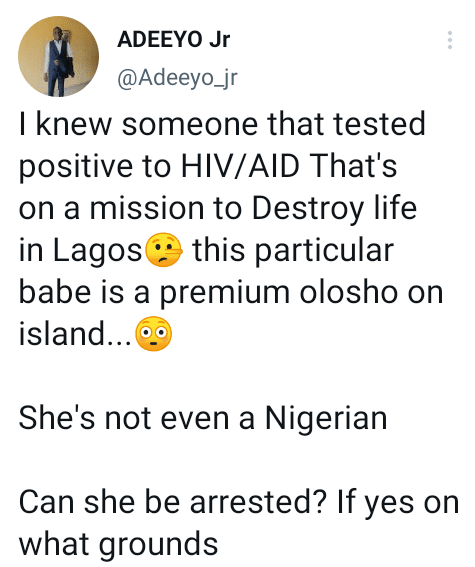Tap the lying face emoji after Lagos

pyautogui.click(x=164, y=250)
